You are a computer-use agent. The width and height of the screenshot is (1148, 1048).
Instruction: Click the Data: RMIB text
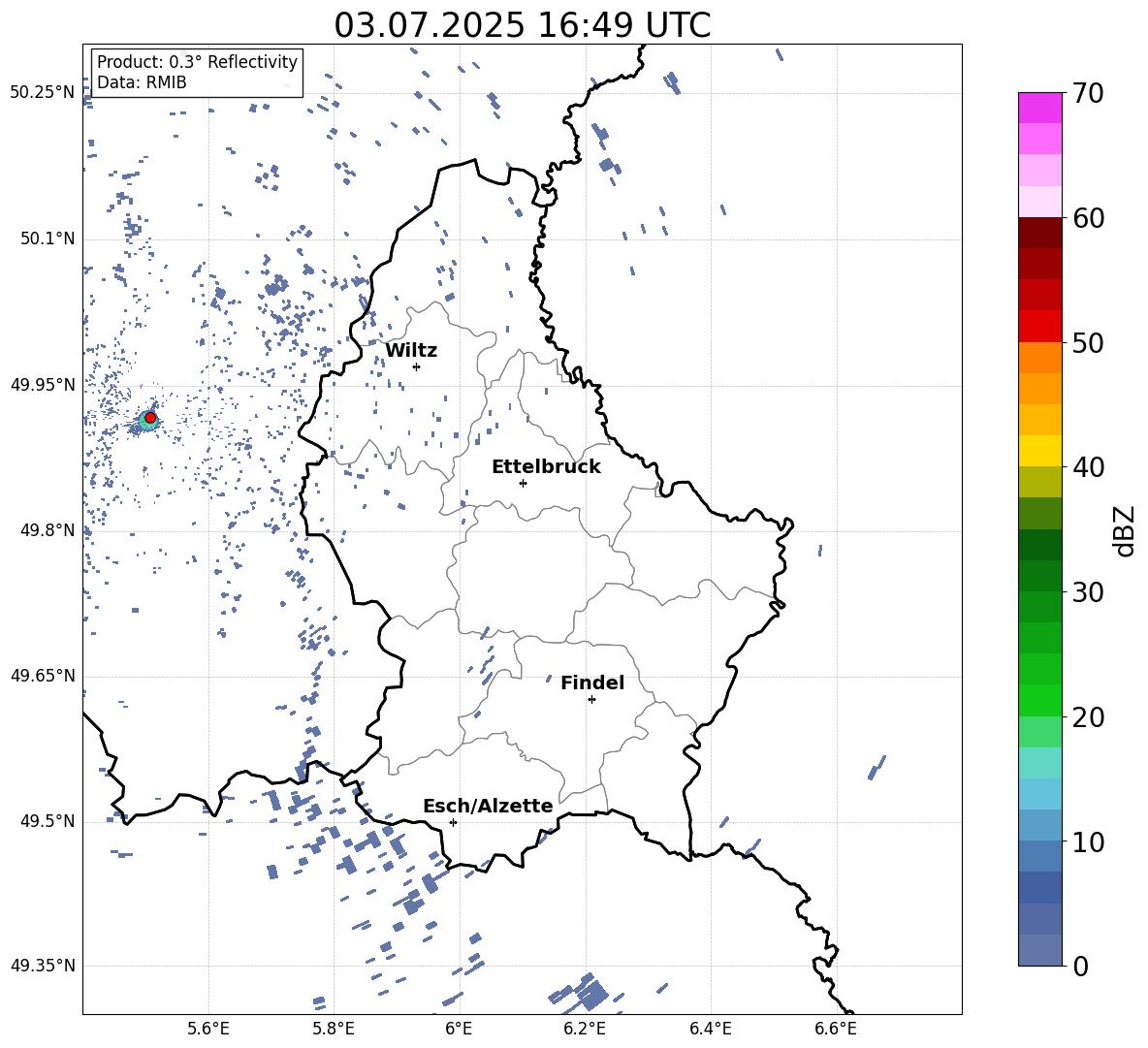pyautogui.click(x=142, y=82)
